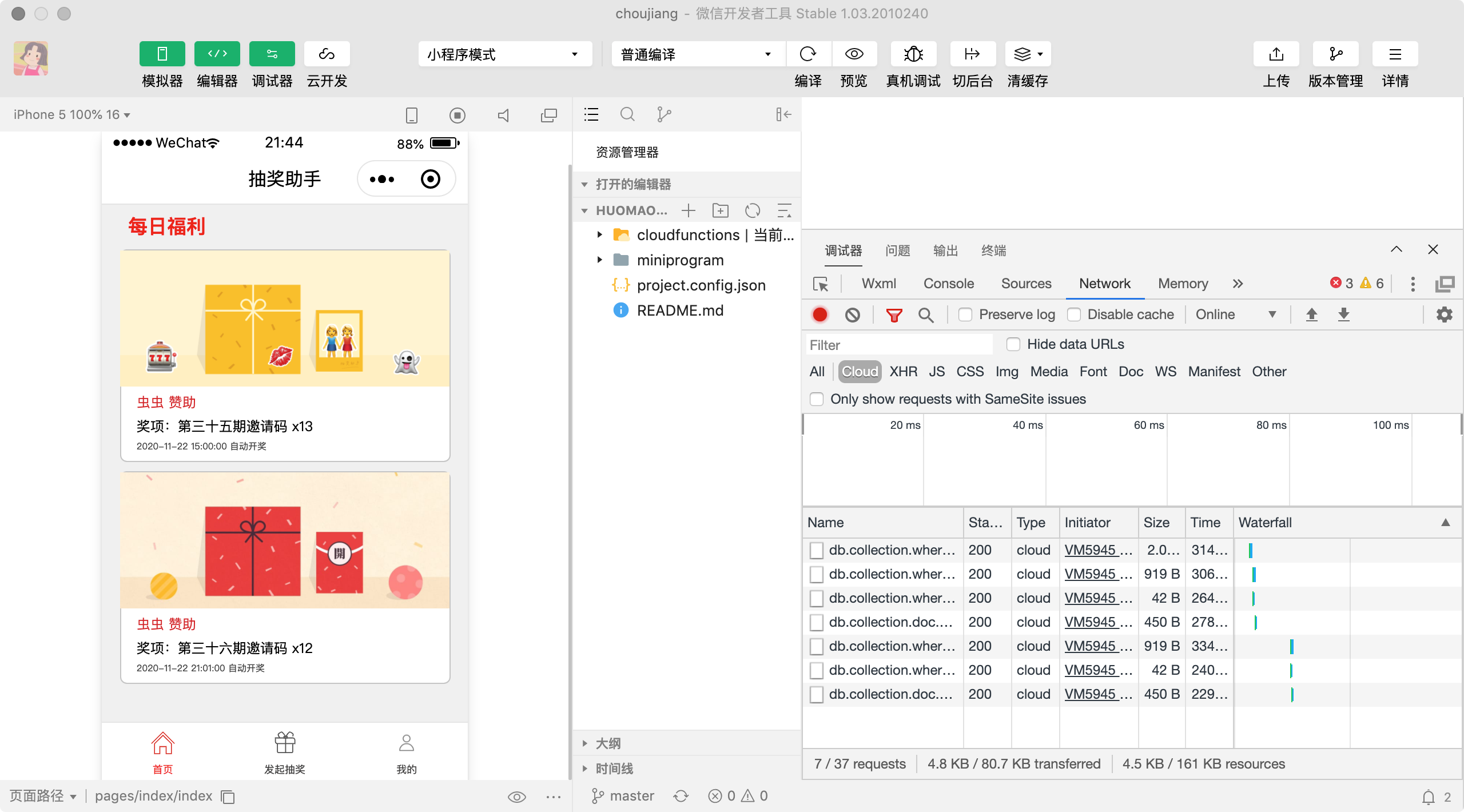Click the network Filter text field
The height and width of the screenshot is (812, 1464).
(x=898, y=345)
